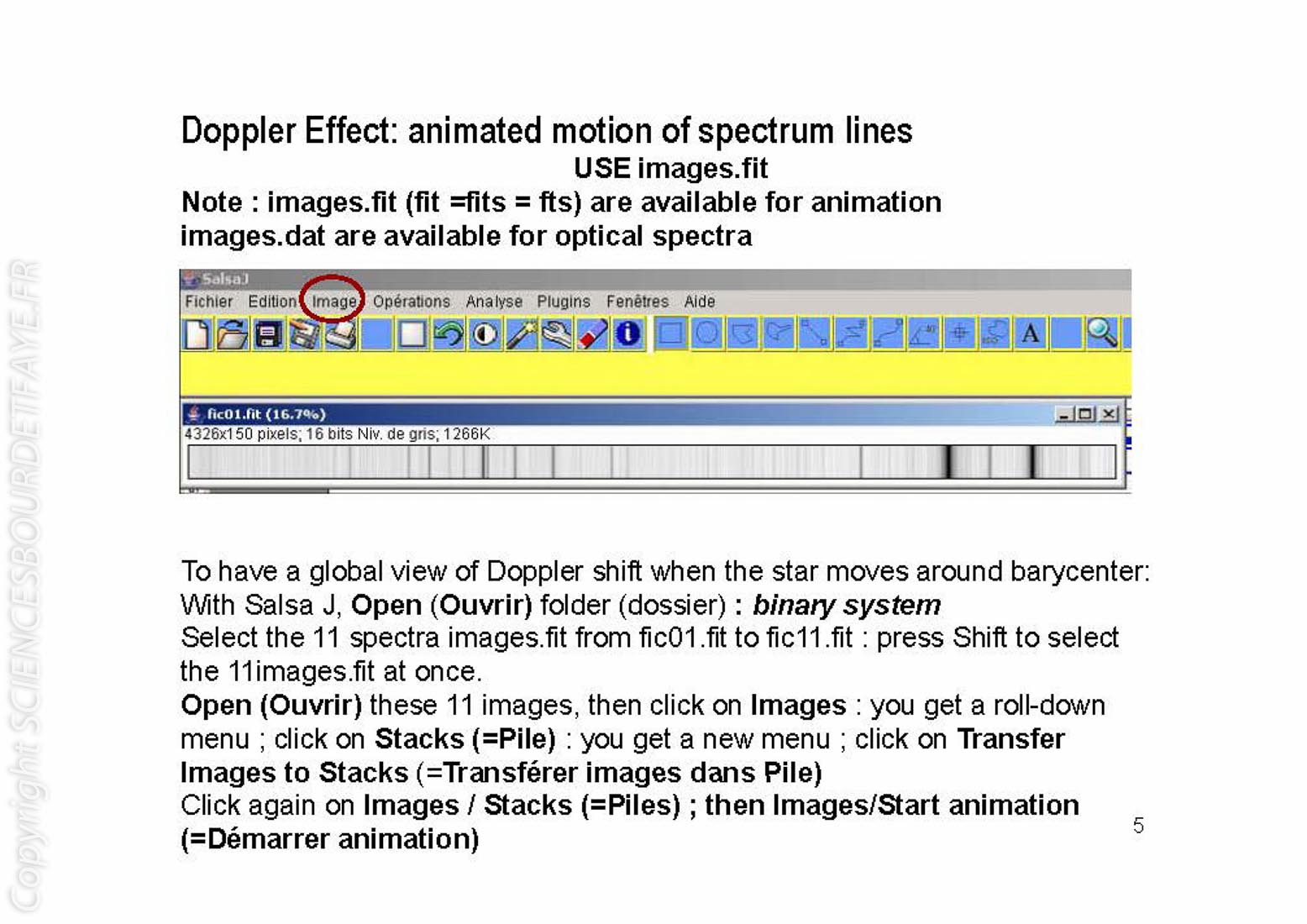Click the double floppy Save As icon
Viewport: 1307px width, 924px height.
(305, 334)
